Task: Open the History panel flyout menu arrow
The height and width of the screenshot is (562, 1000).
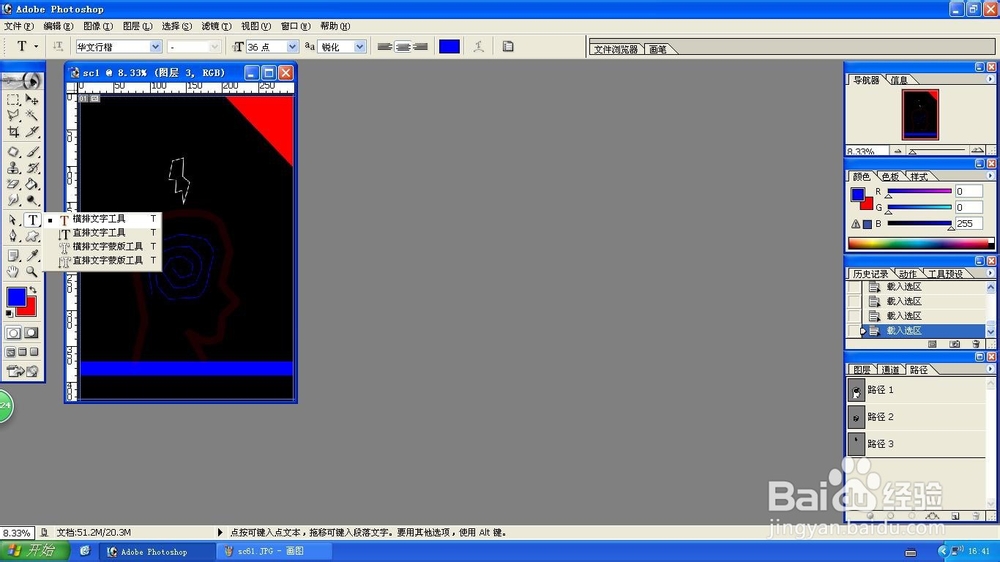Action: (x=990, y=273)
